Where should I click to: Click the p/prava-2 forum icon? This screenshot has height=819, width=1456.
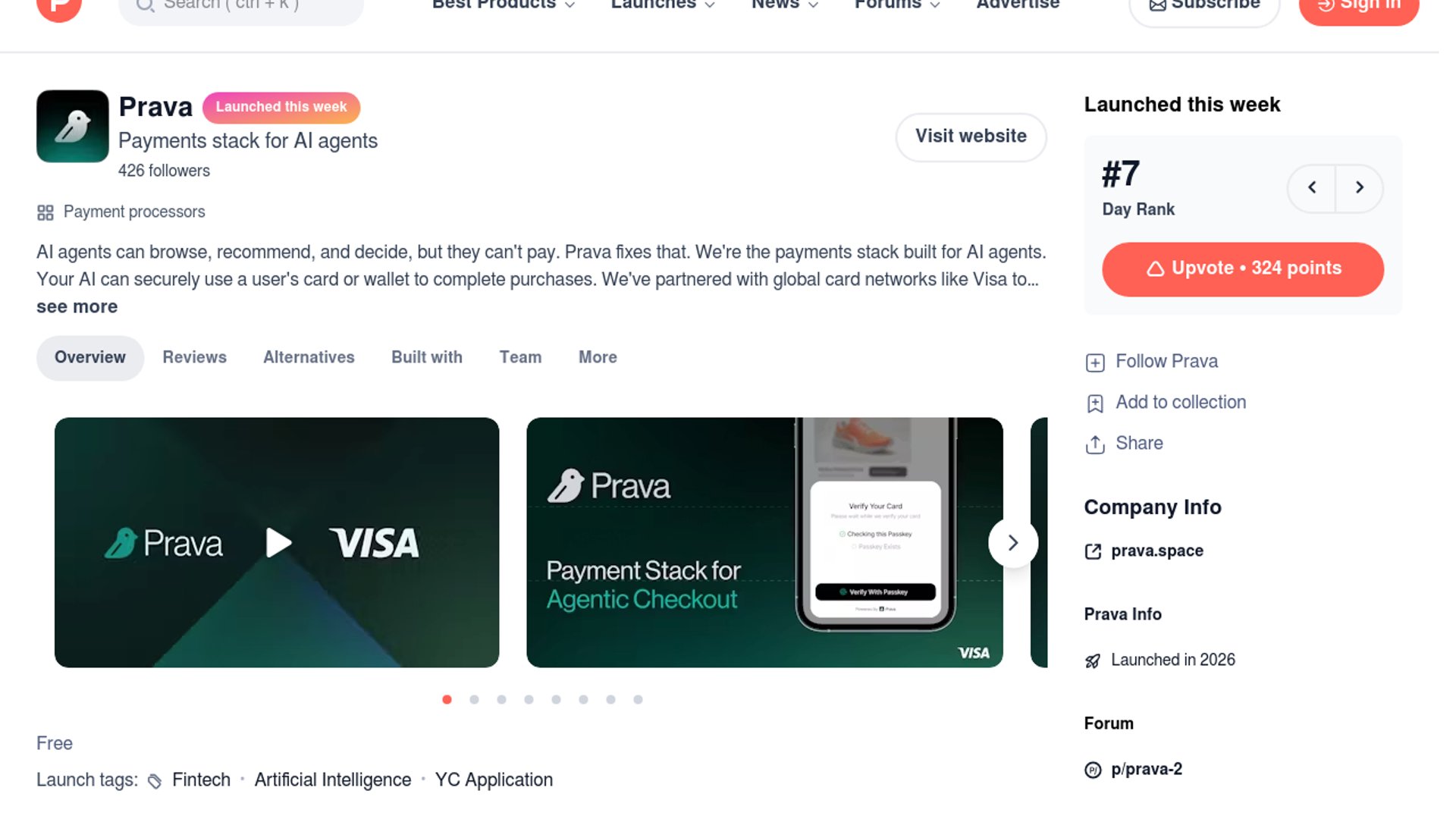coord(1093,770)
